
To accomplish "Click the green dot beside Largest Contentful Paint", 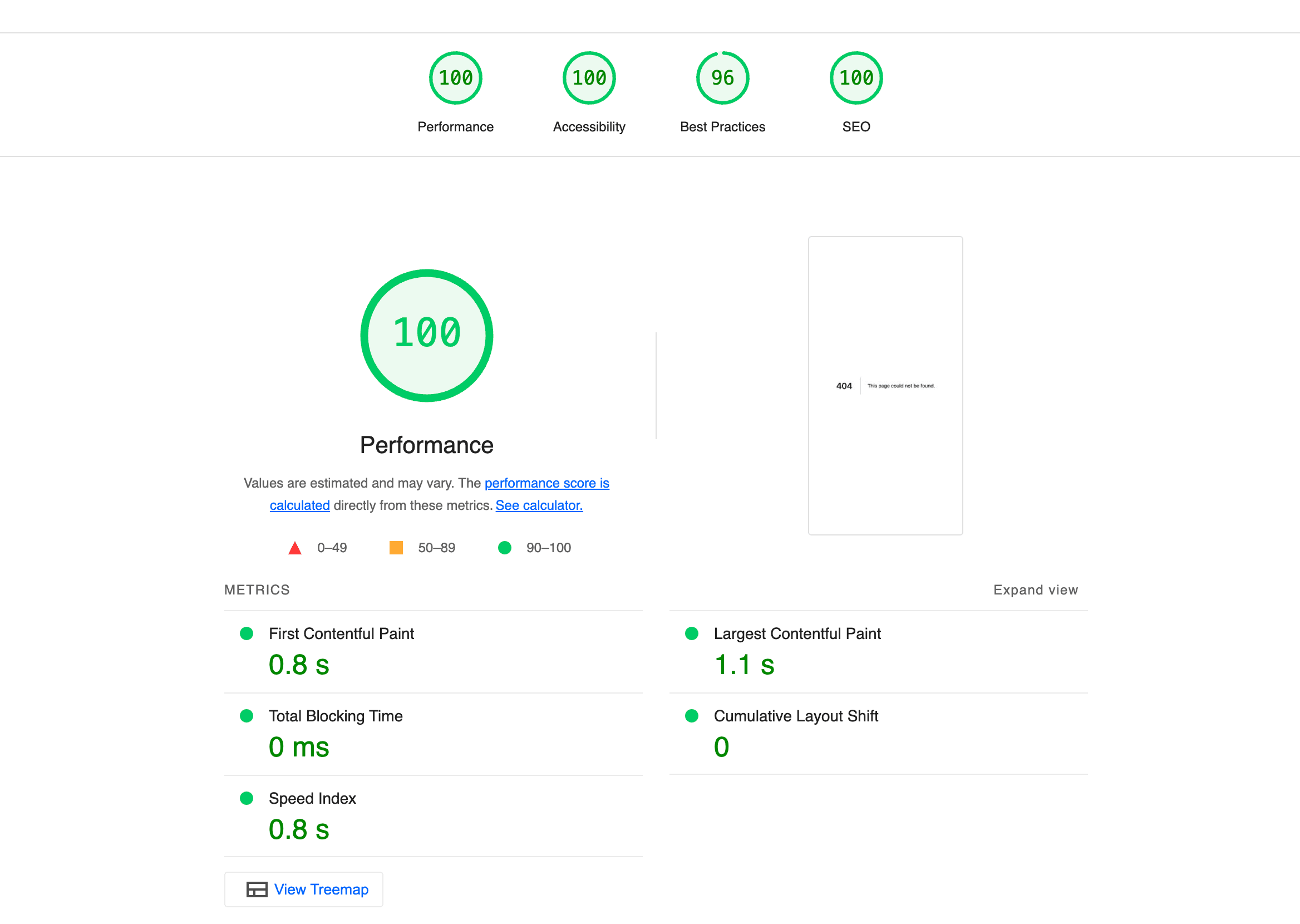I will pos(692,634).
